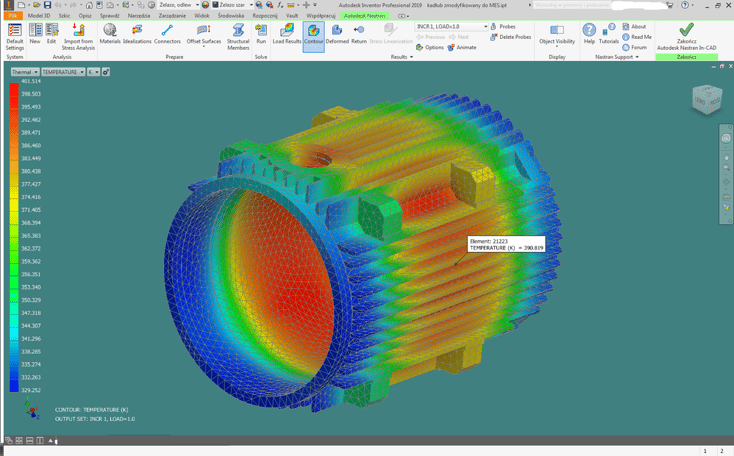Select document tab 1 in status bar

coord(705,451)
